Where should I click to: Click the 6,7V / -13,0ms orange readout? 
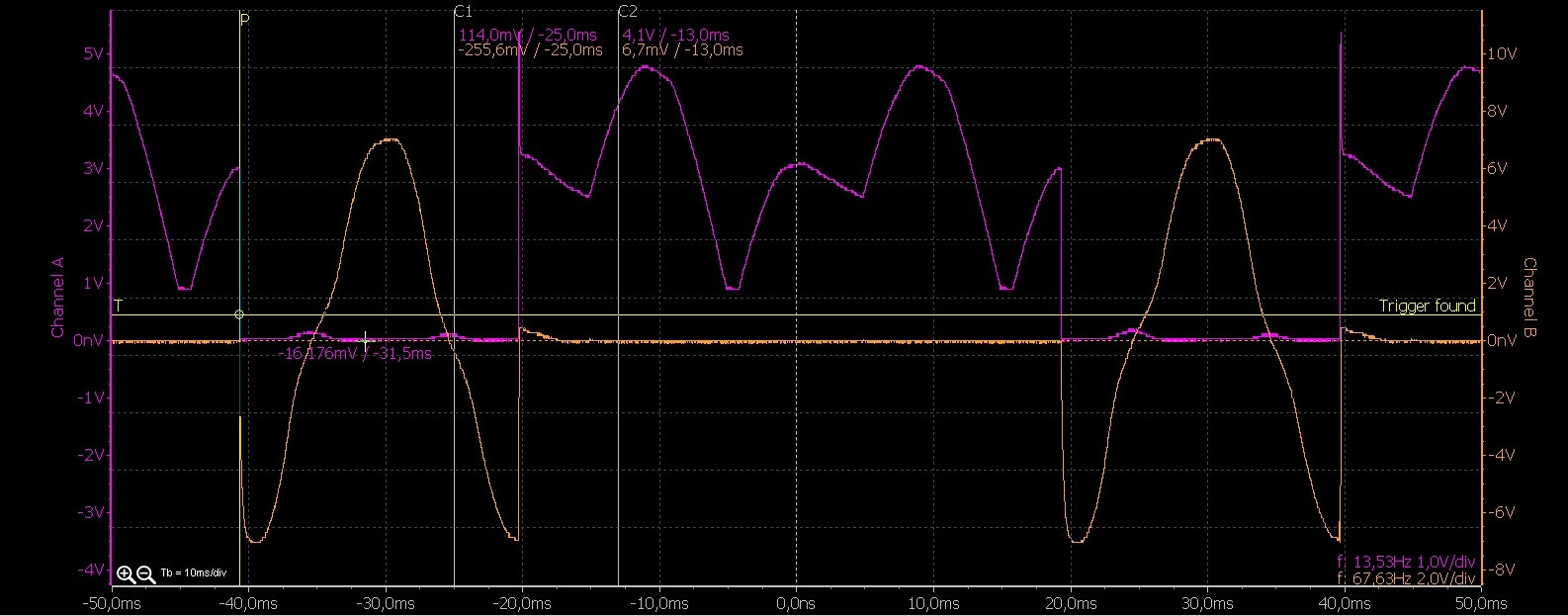pyautogui.click(x=682, y=50)
